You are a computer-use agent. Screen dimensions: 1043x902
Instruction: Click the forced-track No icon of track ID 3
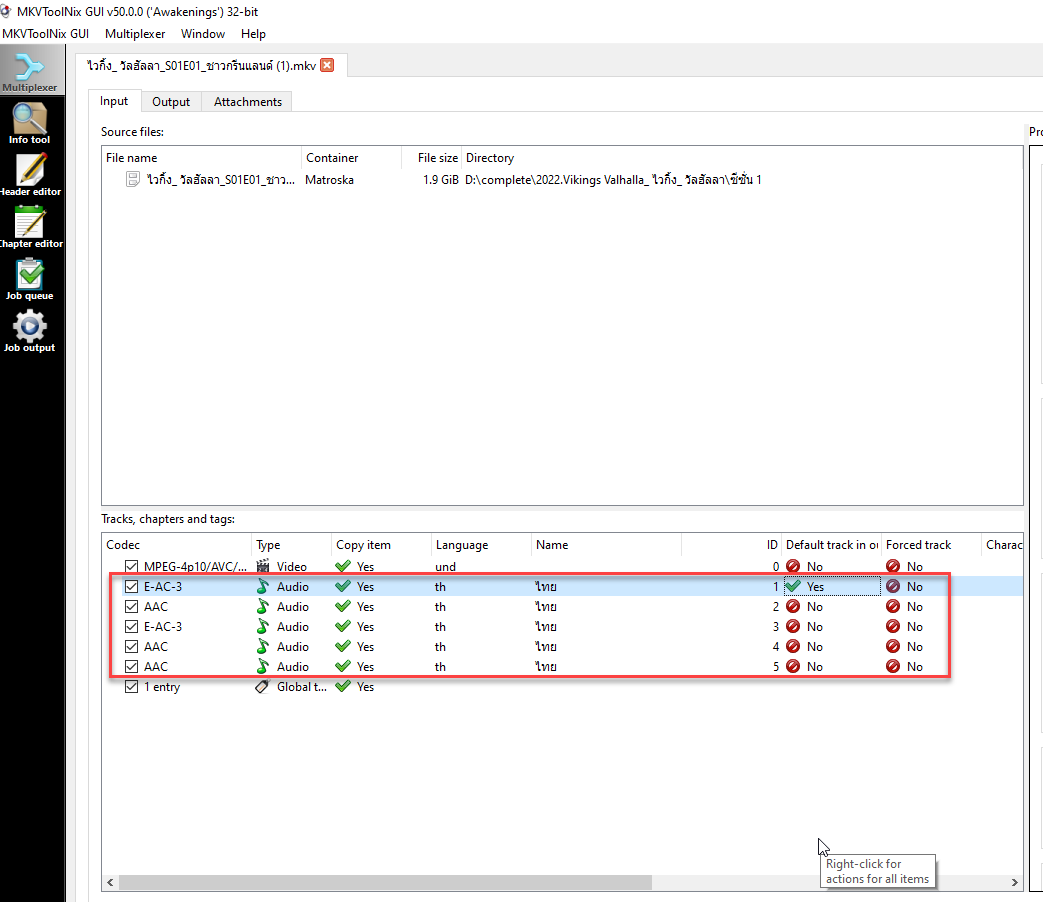pyautogui.click(x=893, y=627)
